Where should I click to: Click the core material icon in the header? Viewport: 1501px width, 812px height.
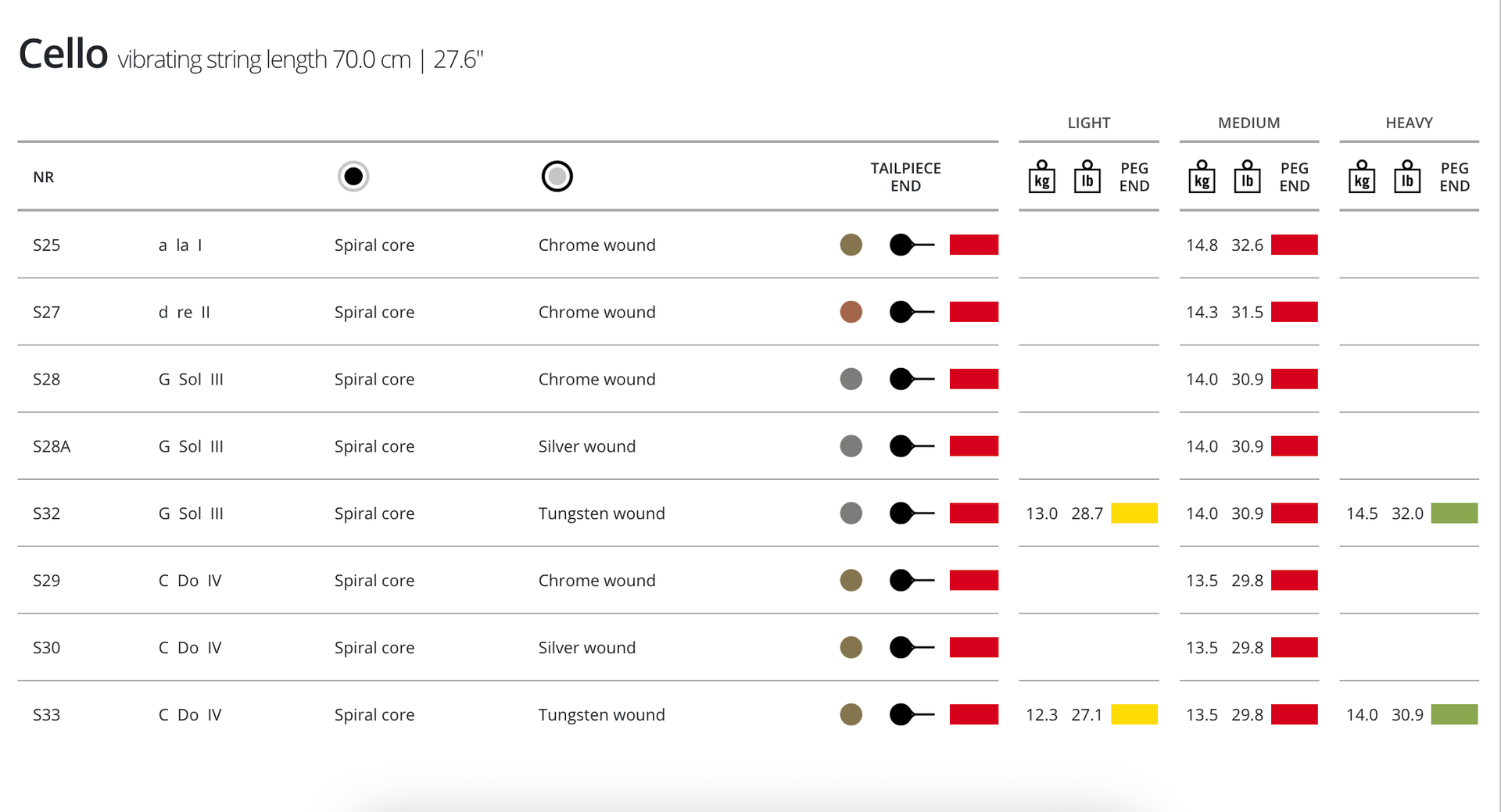(x=353, y=177)
